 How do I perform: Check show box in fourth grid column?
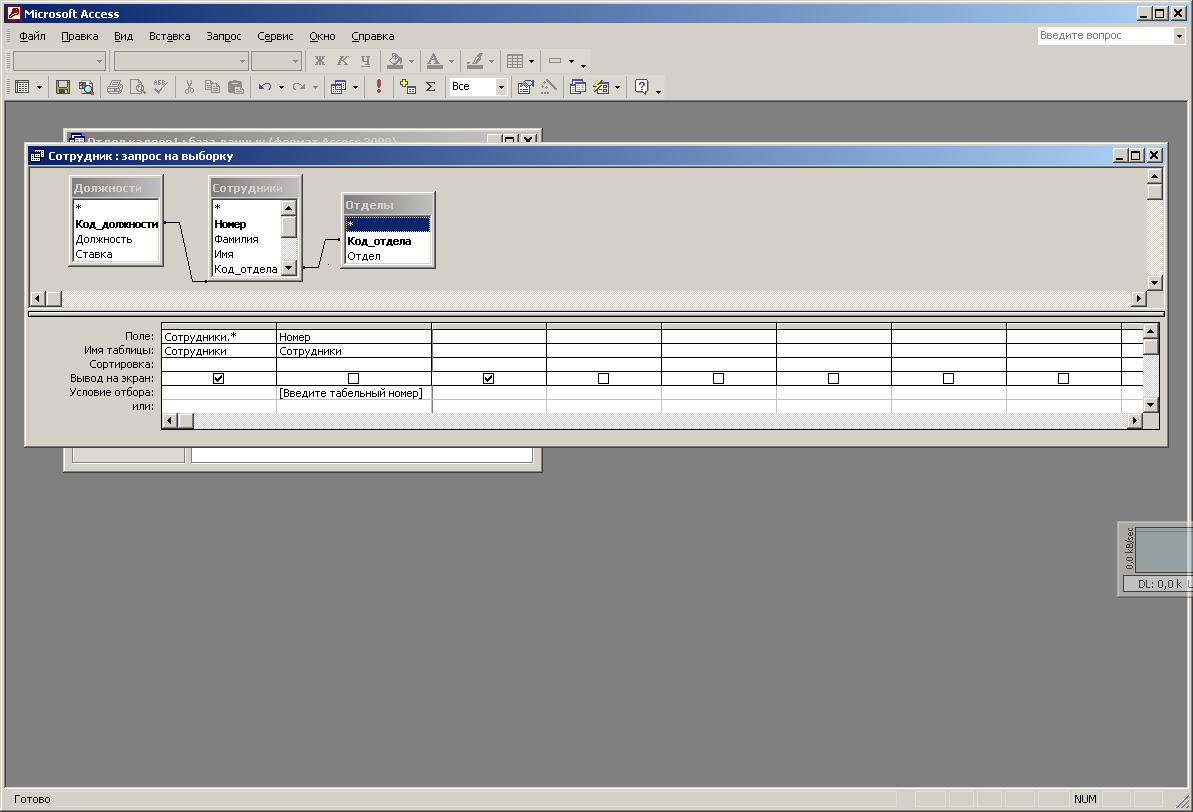pos(603,378)
